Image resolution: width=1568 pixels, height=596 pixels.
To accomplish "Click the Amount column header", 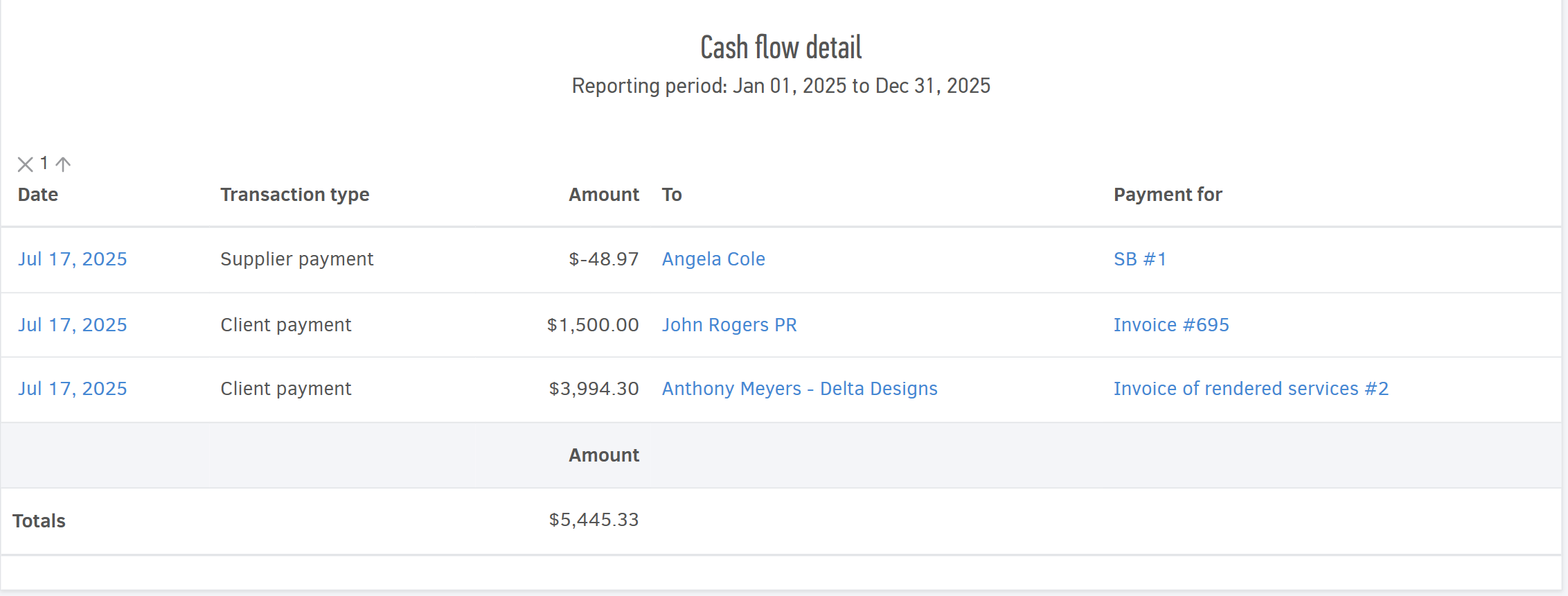I will 603,195.
